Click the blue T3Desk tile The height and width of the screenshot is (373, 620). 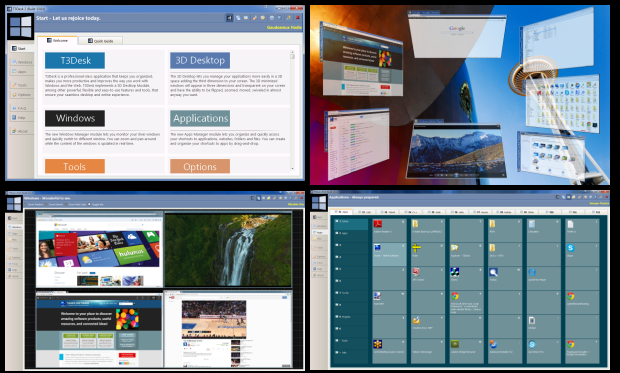click(x=75, y=61)
